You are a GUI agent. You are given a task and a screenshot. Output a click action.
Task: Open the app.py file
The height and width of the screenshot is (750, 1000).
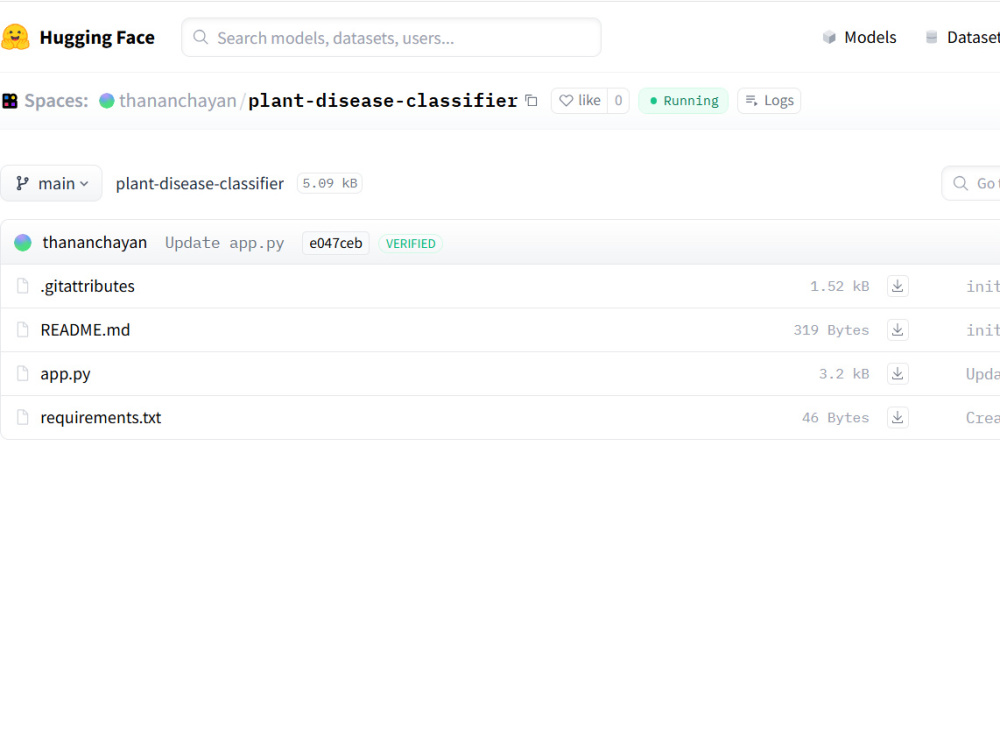tap(65, 374)
